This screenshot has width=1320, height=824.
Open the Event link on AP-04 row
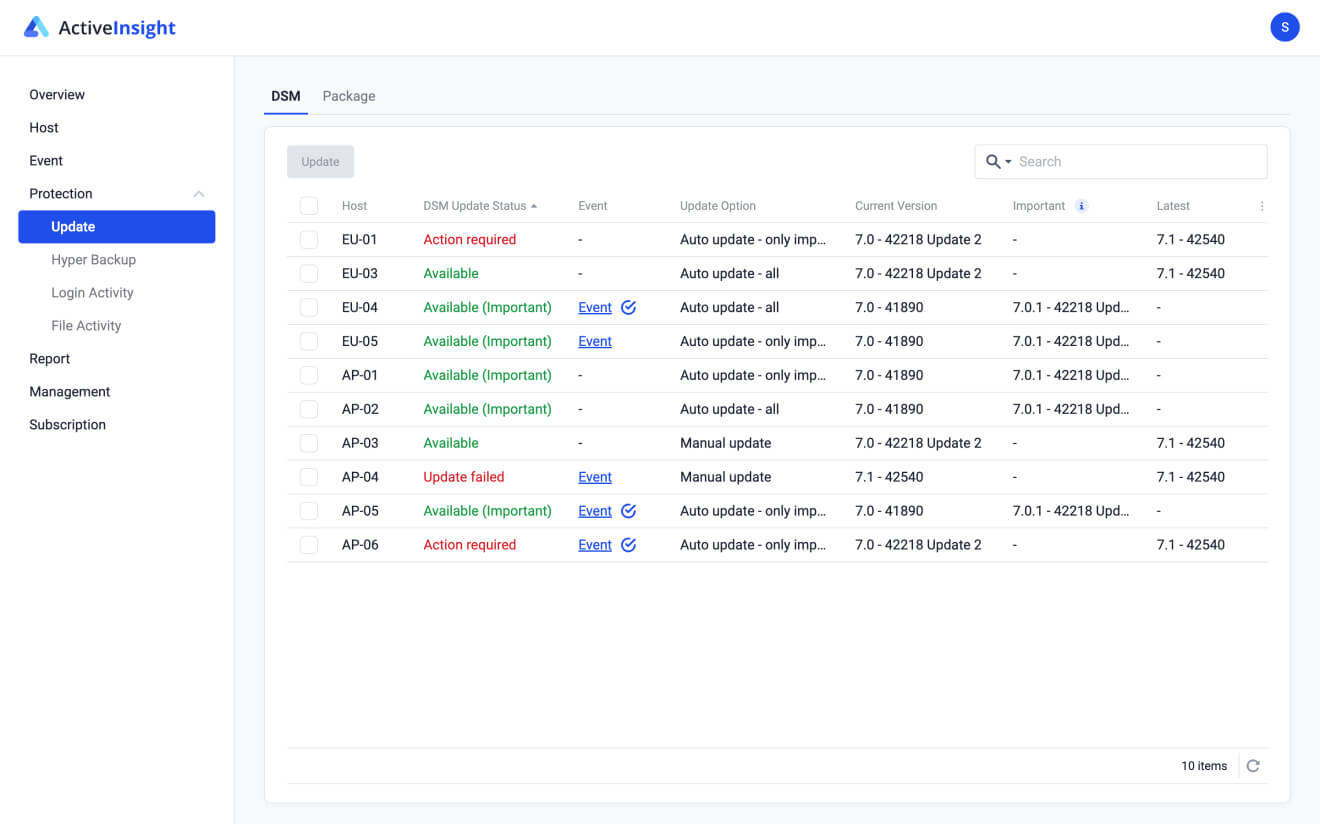(594, 477)
